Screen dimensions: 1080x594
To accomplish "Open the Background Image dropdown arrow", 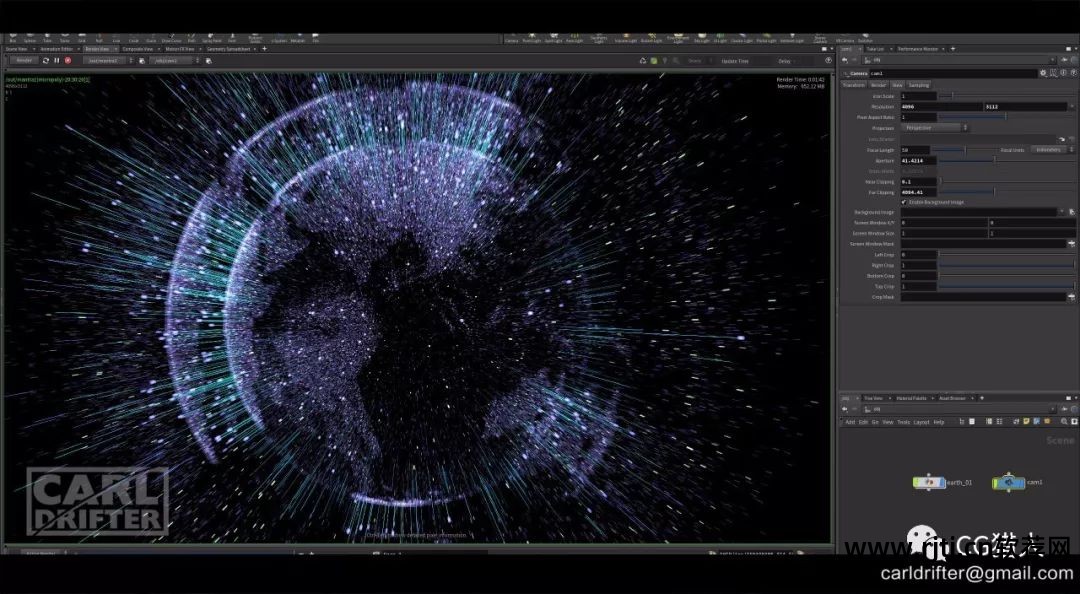I will (x=1061, y=212).
